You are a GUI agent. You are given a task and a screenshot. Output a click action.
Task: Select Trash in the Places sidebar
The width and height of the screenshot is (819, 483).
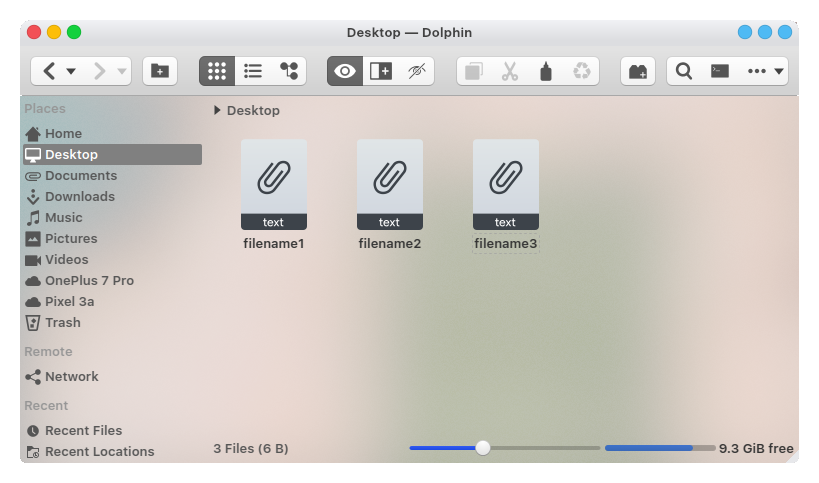coord(62,323)
